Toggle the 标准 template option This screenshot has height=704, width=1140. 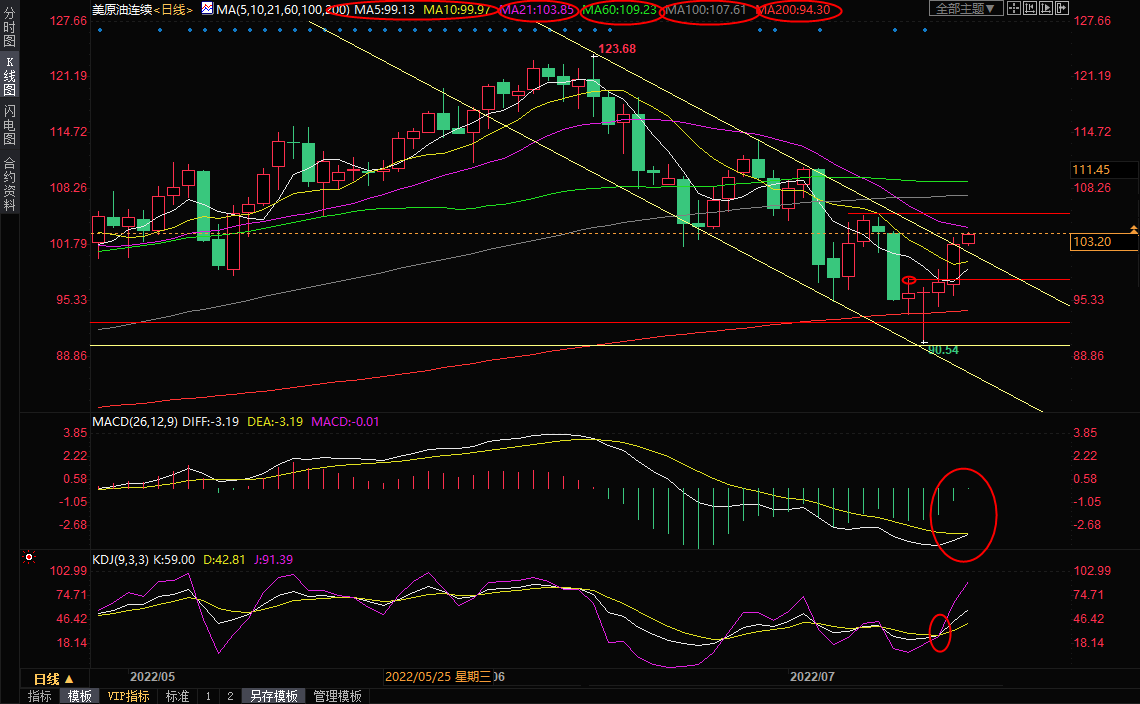pos(177,696)
